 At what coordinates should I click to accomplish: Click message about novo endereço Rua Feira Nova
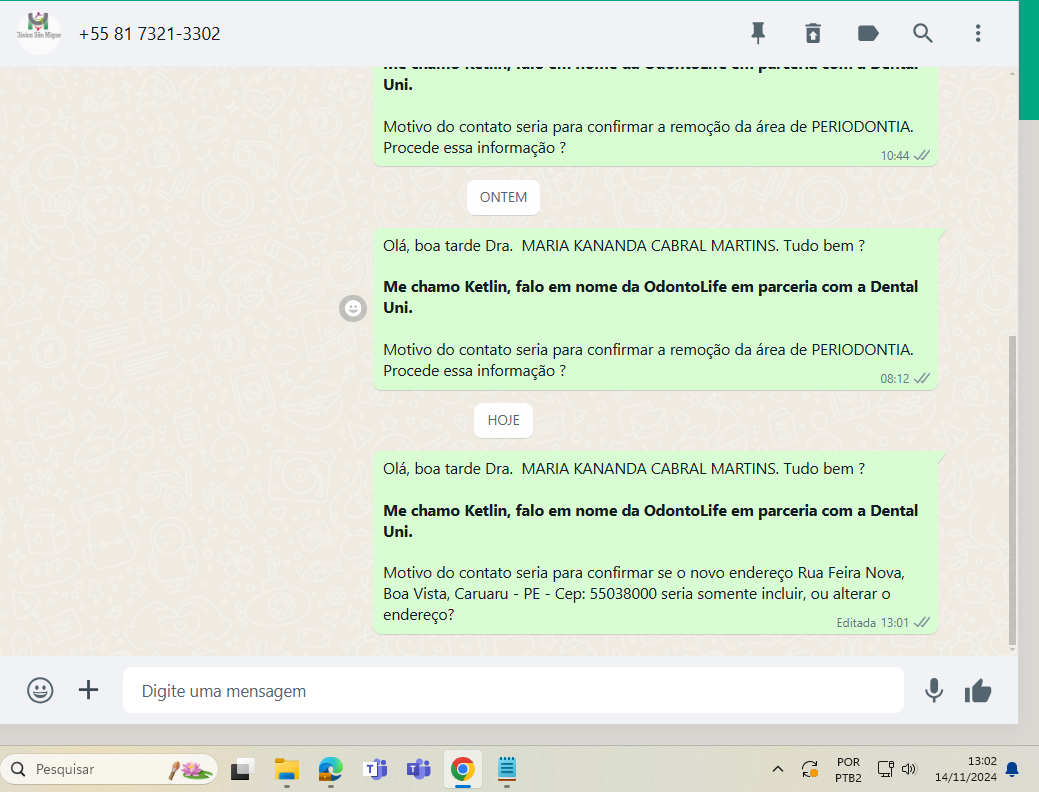[655, 542]
